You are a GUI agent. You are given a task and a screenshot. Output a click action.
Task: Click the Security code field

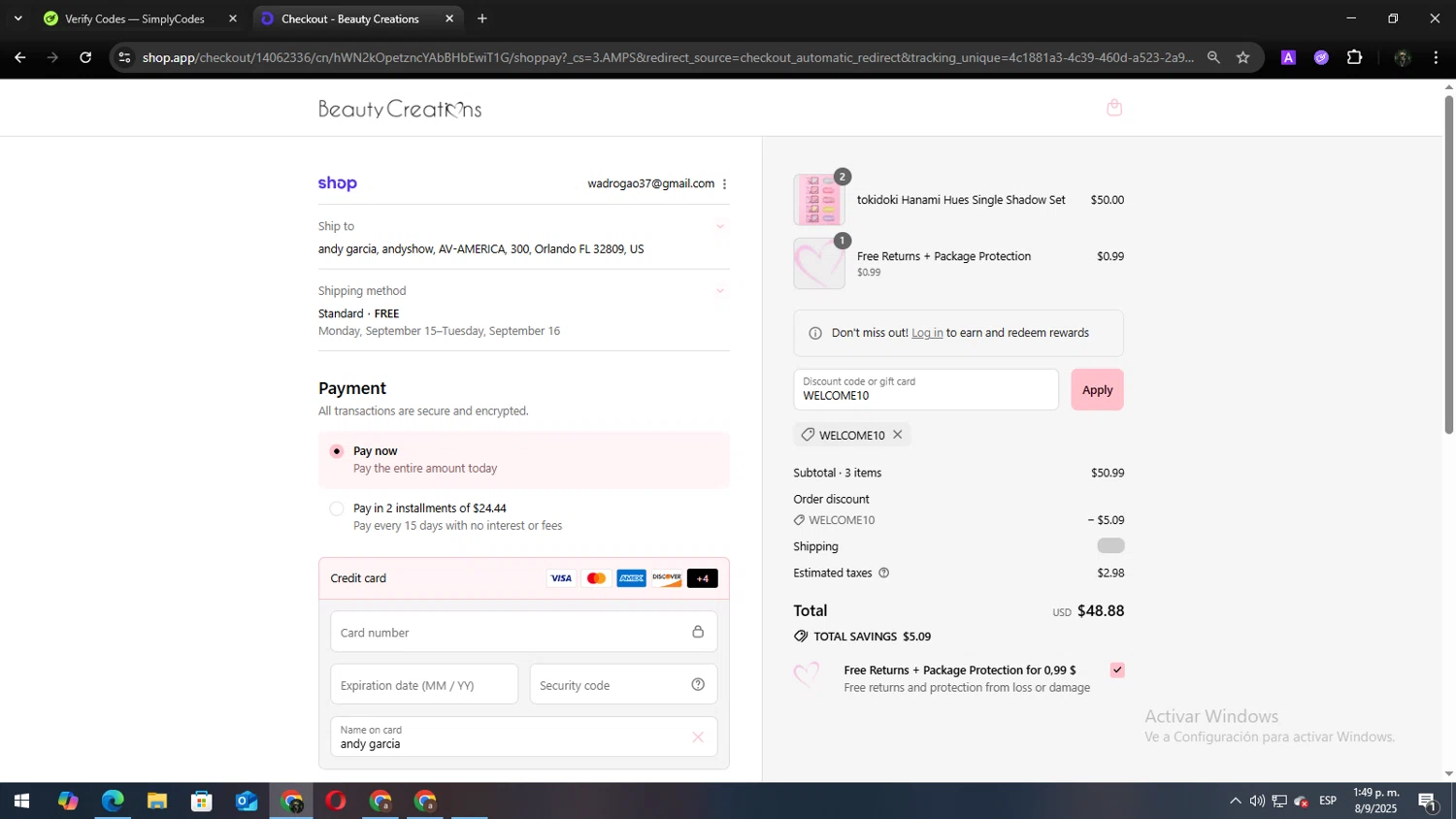tap(623, 684)
